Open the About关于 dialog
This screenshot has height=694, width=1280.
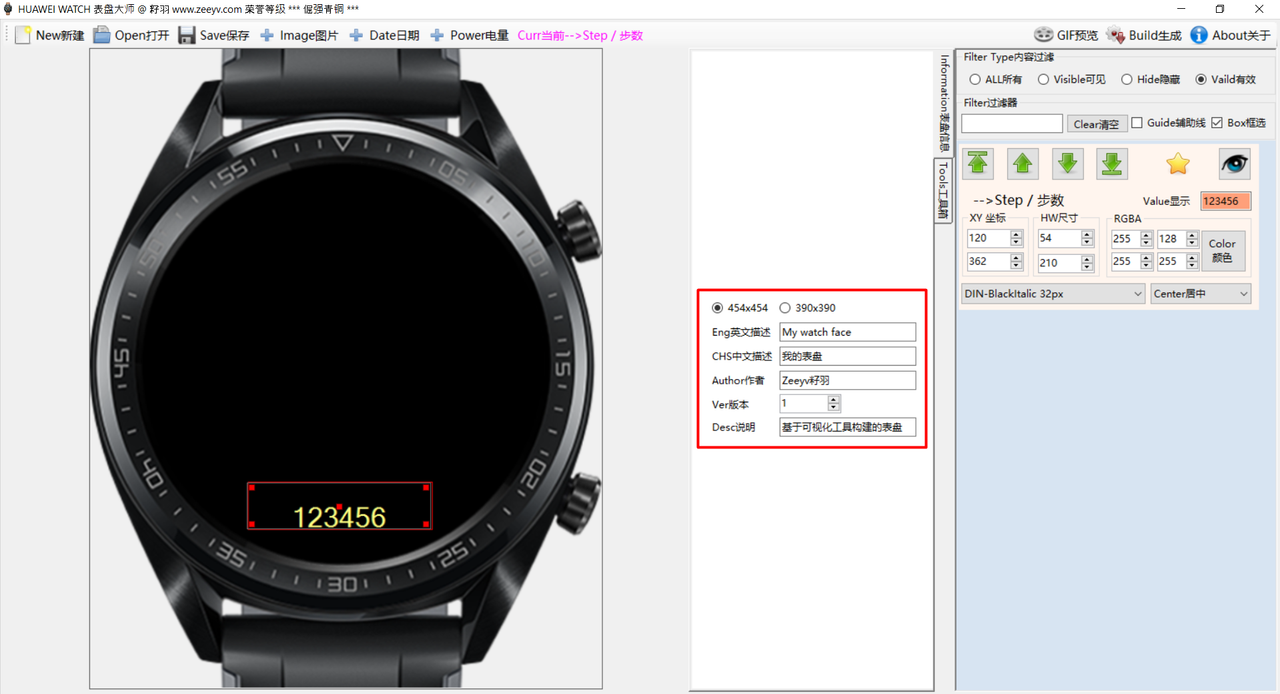click(1230, 35)
